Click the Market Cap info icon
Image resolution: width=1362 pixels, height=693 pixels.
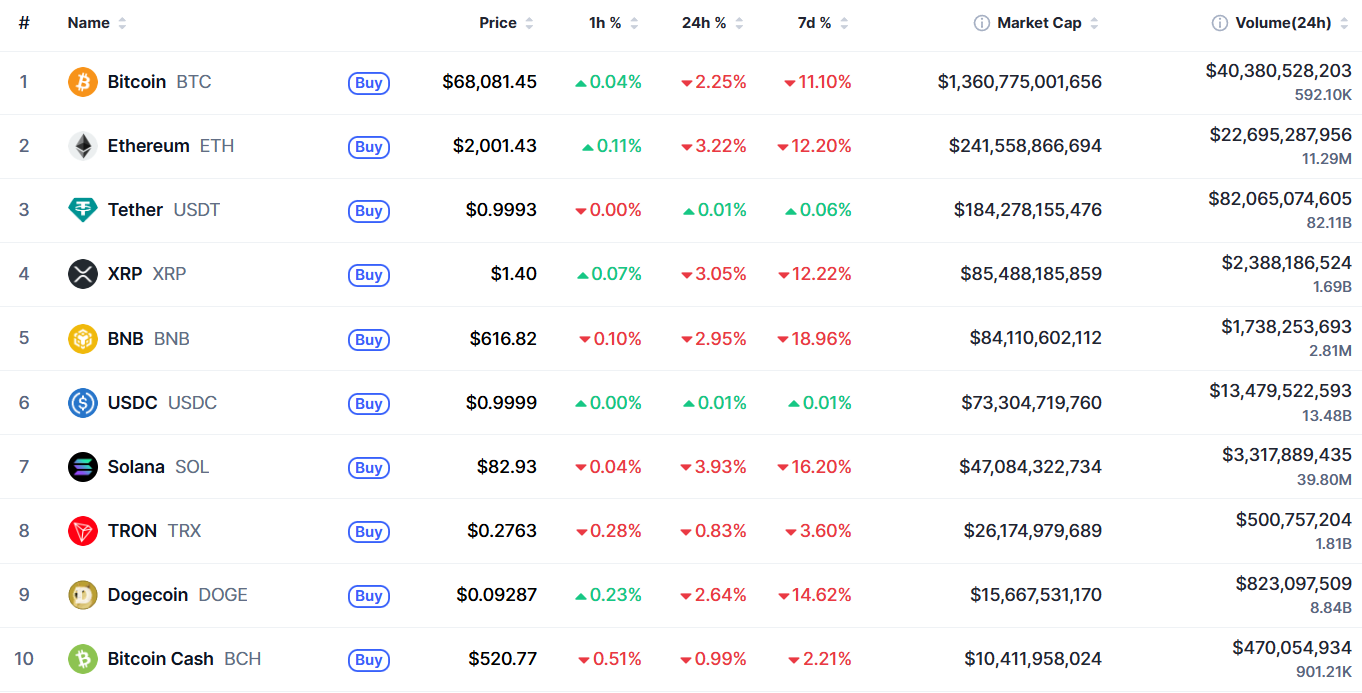(x=982, y=23)
